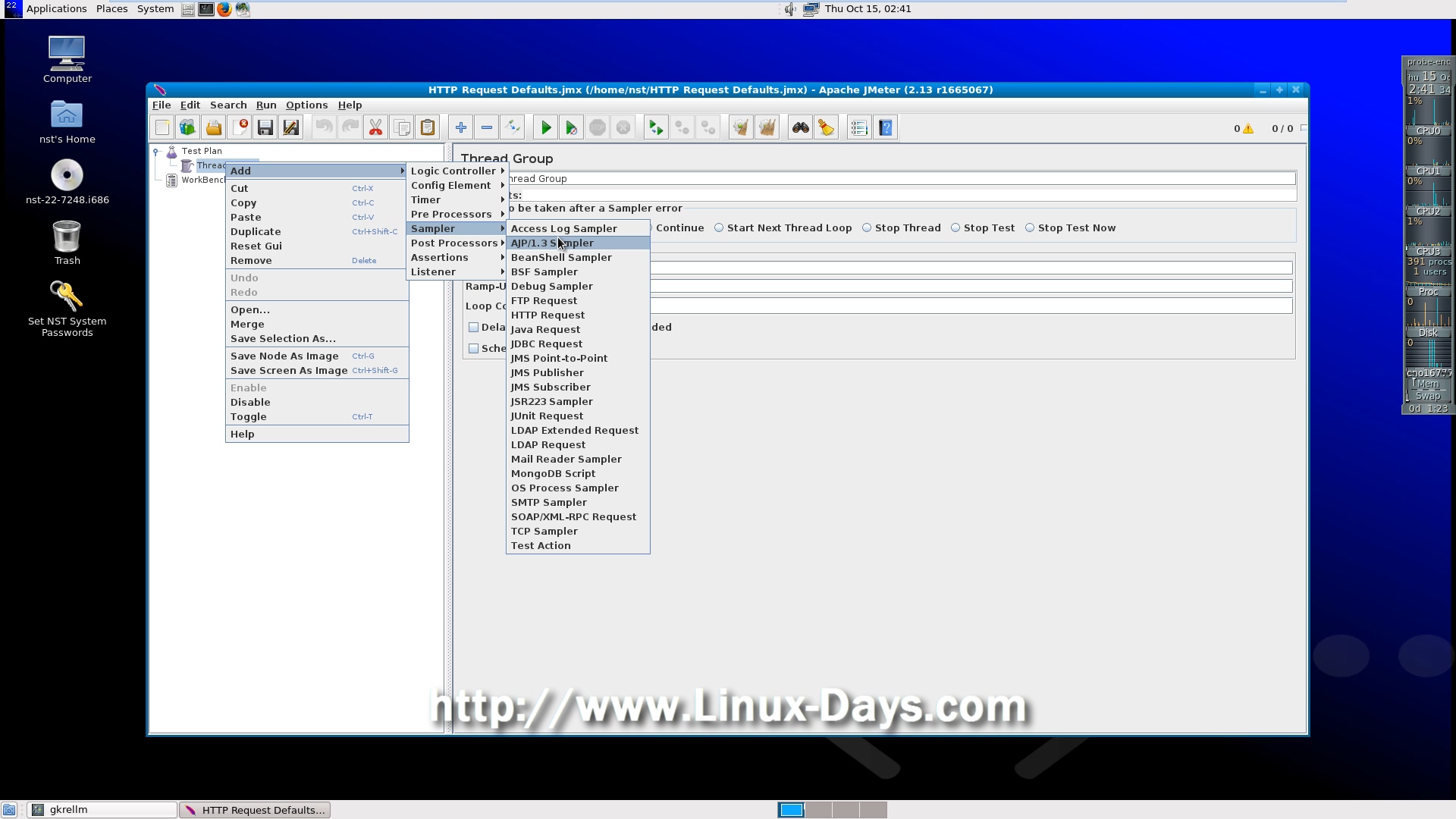The image size is (1456, 819).
Task: Choose FTP Request sampler
Action: pos(578,301)
